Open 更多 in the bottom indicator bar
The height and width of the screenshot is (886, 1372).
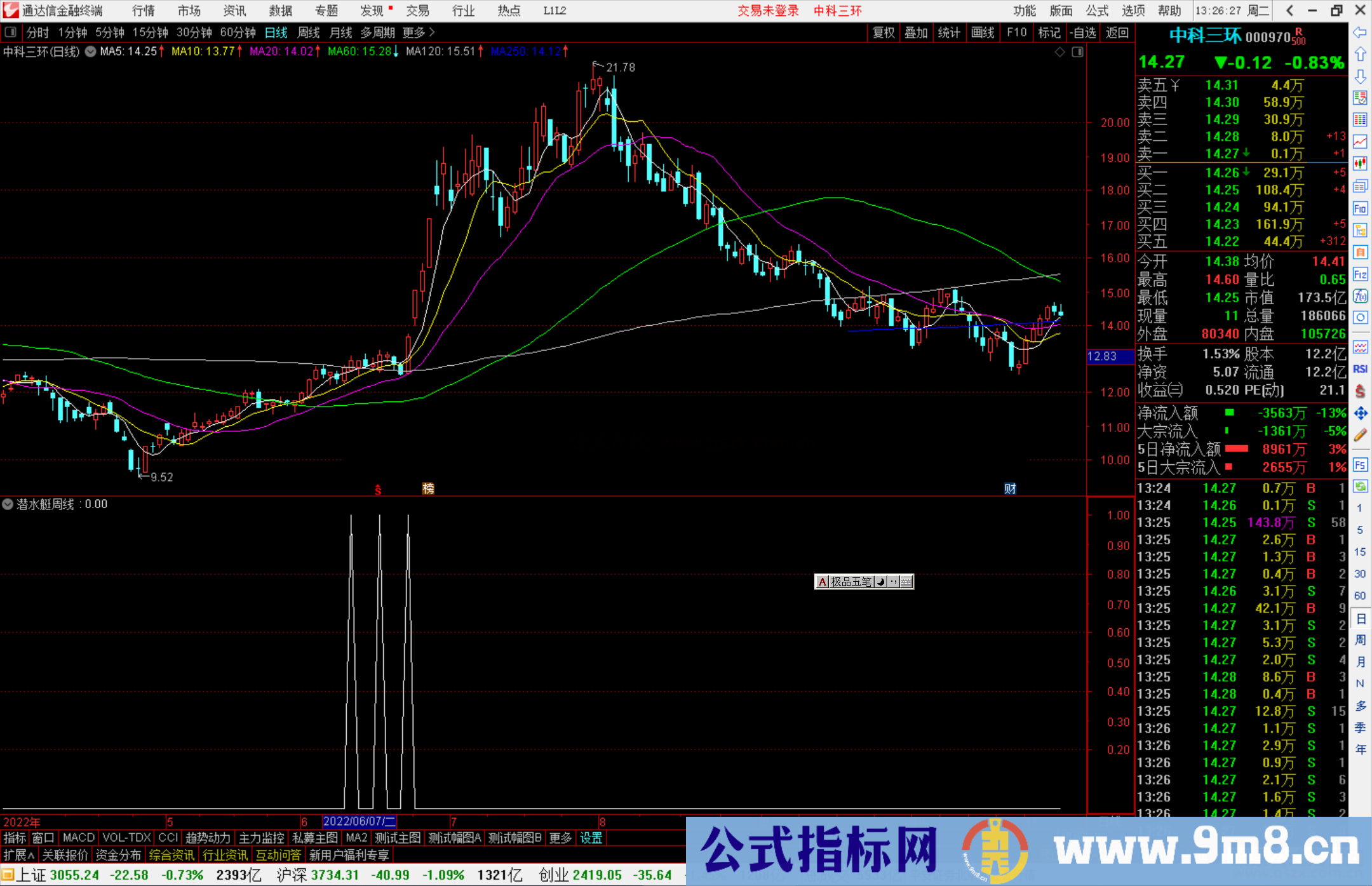click(x=559, y=838)
